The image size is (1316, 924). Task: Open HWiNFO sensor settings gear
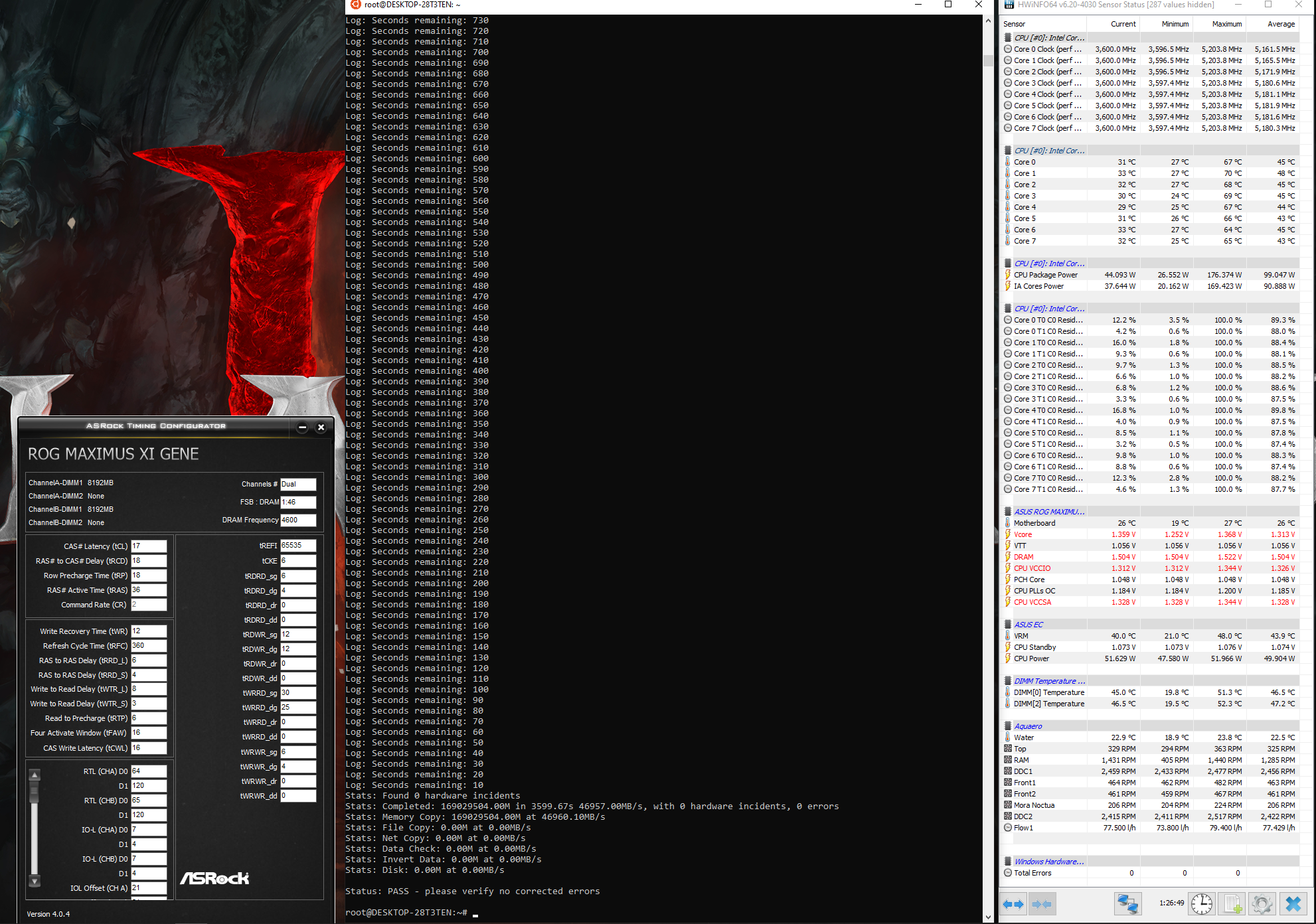pyautogui.click(x=1262, y=904)
